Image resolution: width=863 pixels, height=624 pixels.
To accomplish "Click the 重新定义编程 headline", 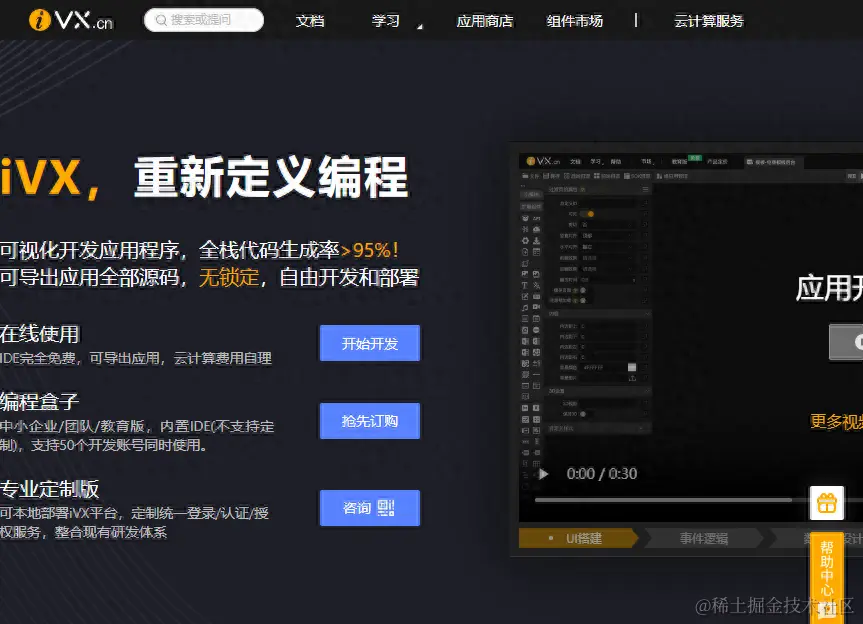I will 271,177.
